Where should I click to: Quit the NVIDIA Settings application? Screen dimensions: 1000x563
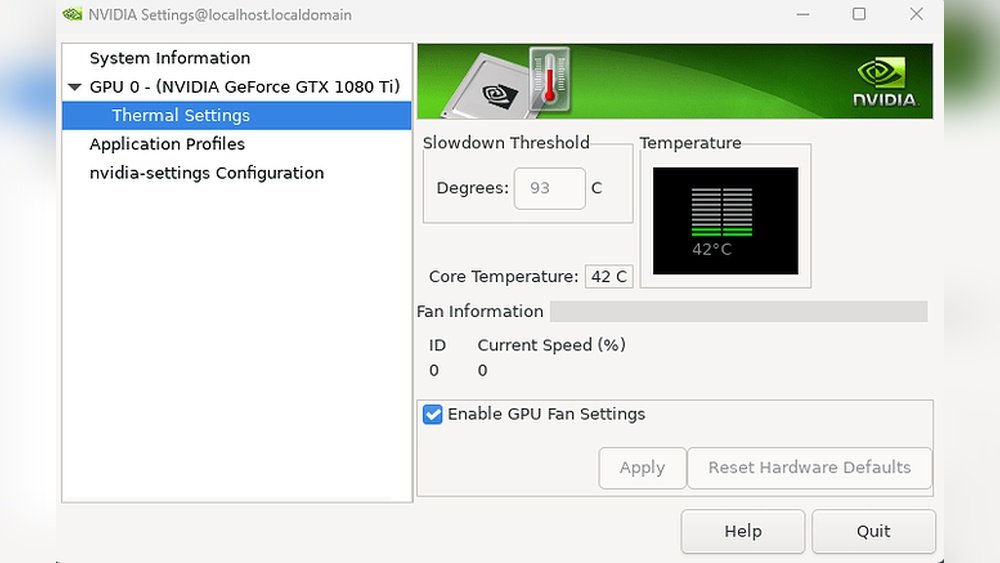[x=873, y=531]
